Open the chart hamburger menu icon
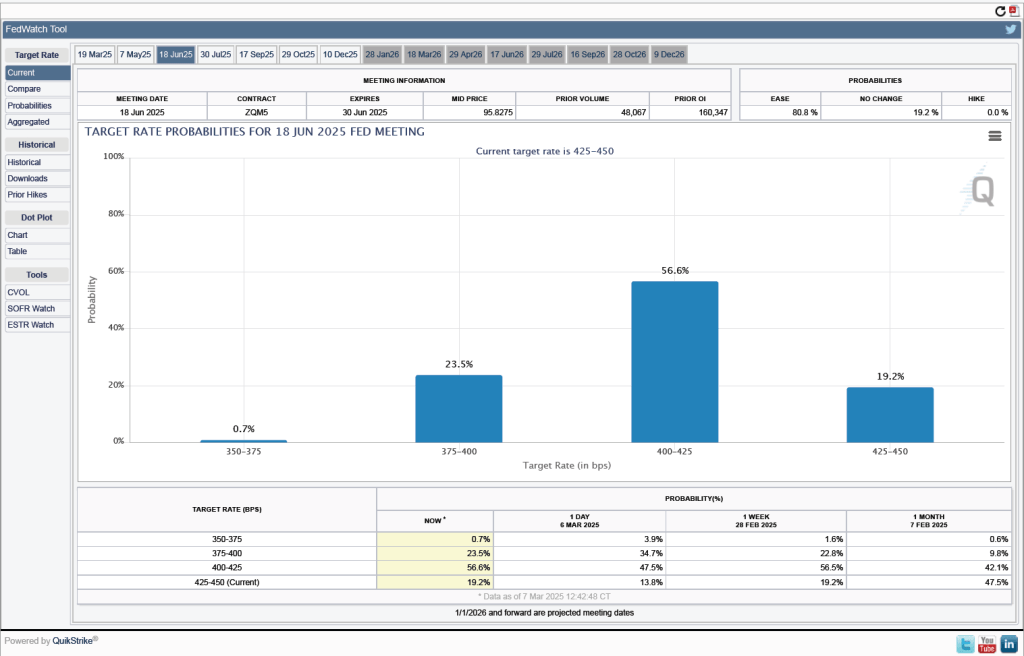The width and height of the screenshot is (1024, 656). [995, 136]
